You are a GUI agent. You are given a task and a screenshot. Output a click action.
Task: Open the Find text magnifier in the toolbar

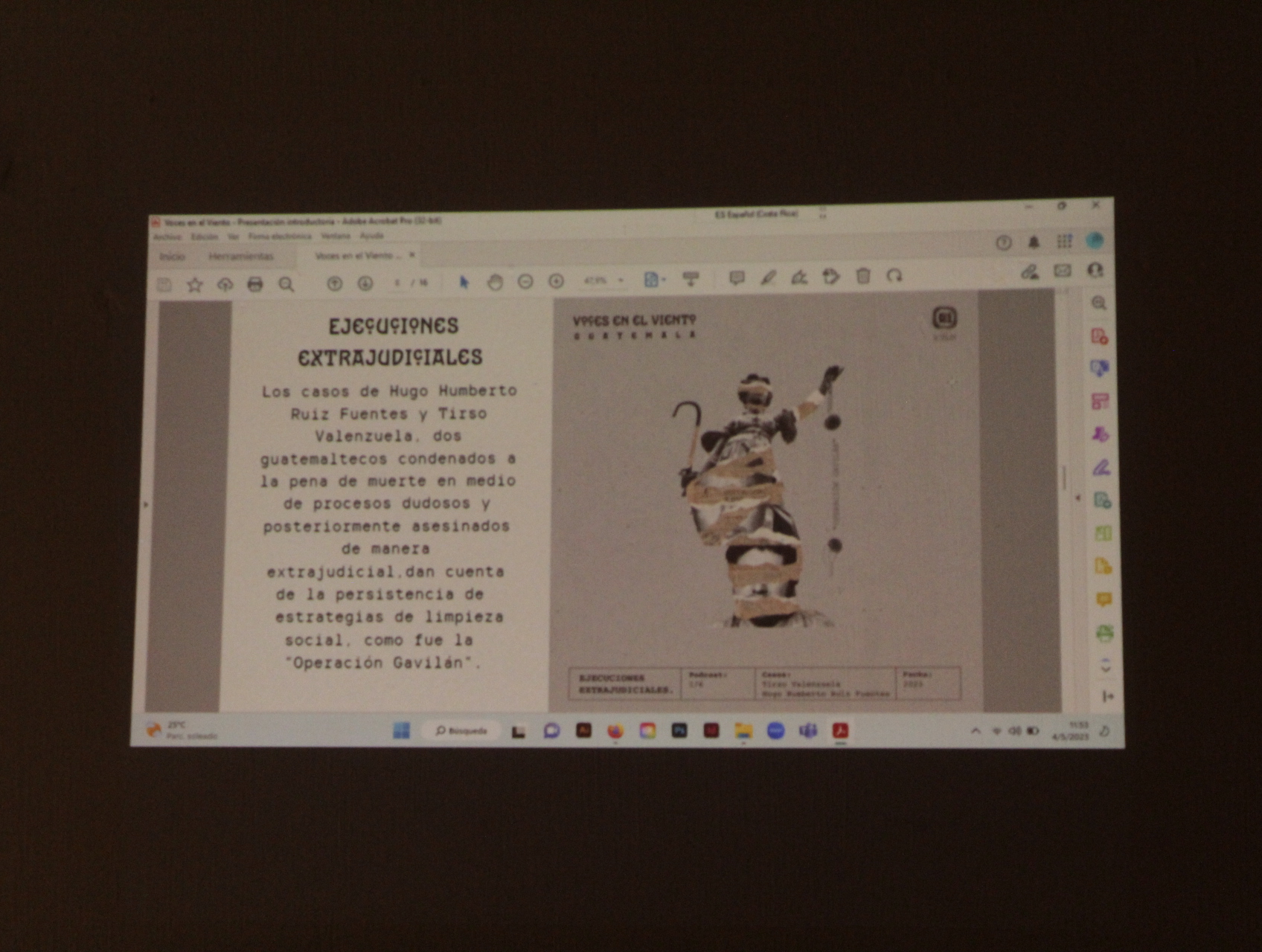pos(286,284)
